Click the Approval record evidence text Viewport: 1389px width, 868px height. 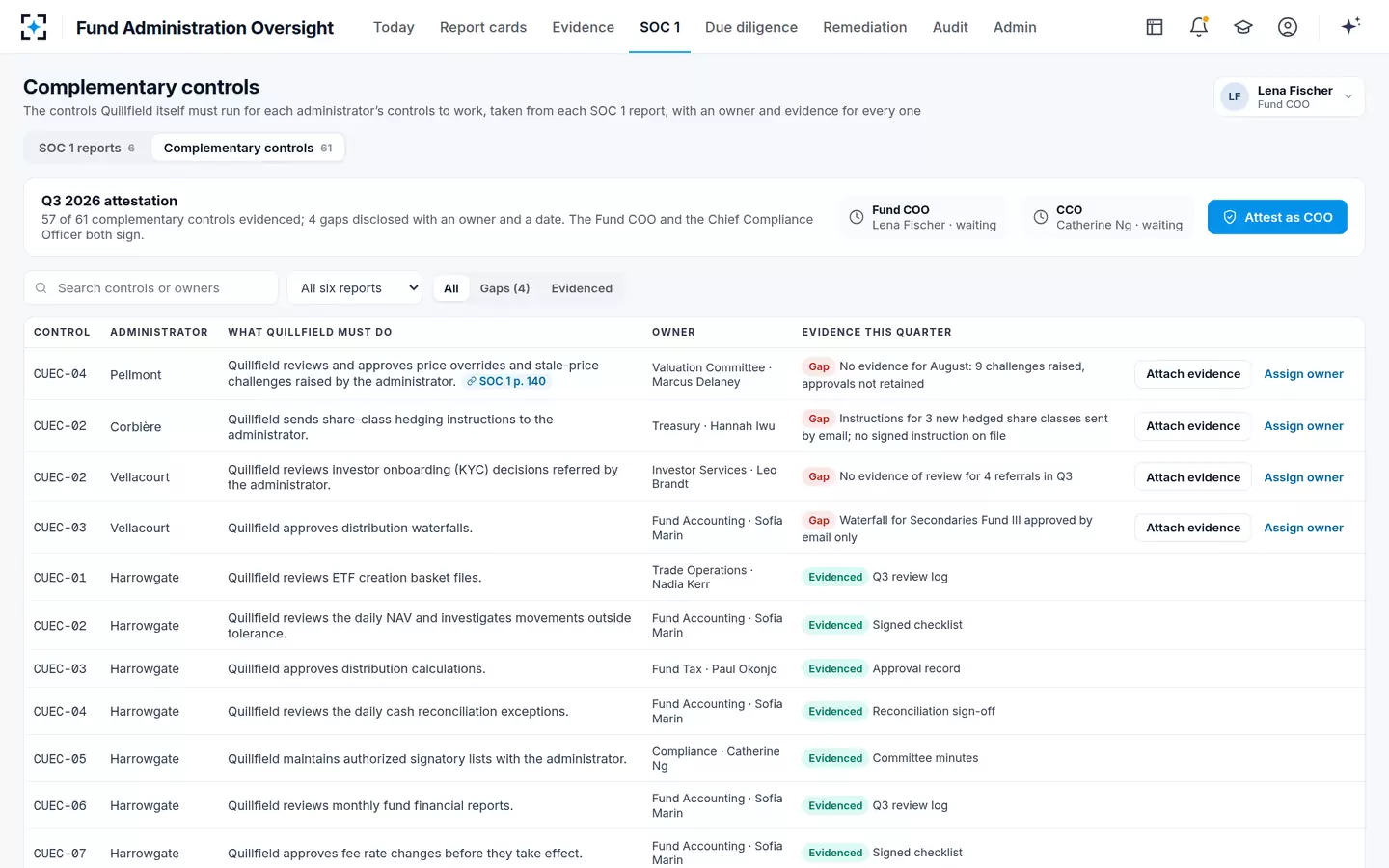(916, 668)
